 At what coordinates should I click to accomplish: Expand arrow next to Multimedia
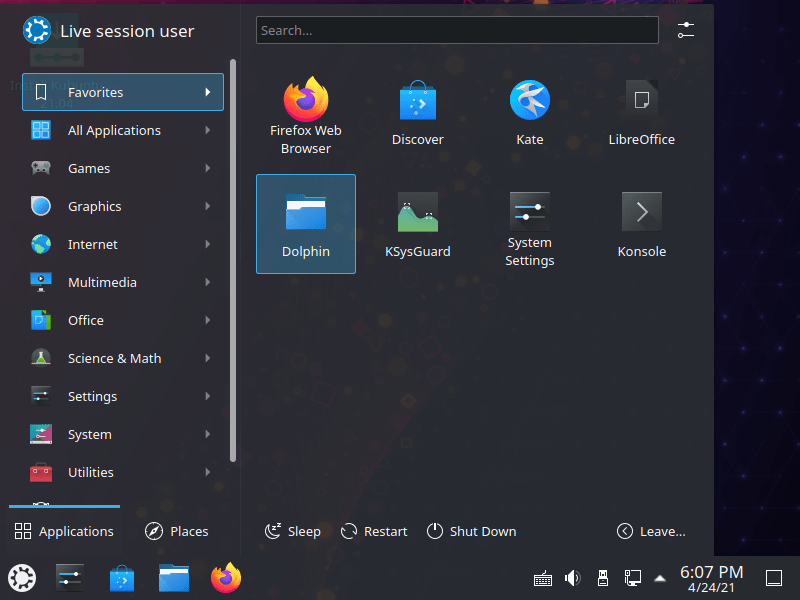pyautogui.click(x=208, y=282)
